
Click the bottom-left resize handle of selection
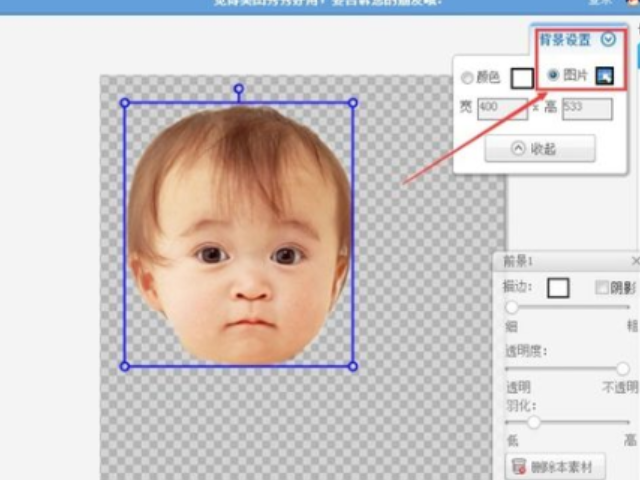point(125,366)
